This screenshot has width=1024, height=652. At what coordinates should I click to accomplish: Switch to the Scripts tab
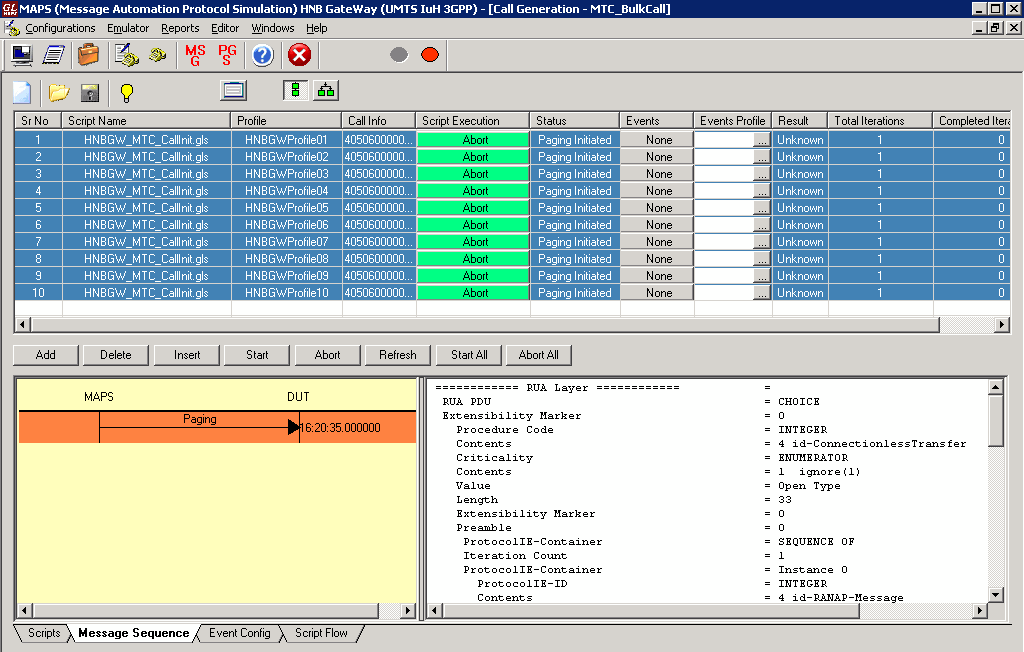[44, 633]
